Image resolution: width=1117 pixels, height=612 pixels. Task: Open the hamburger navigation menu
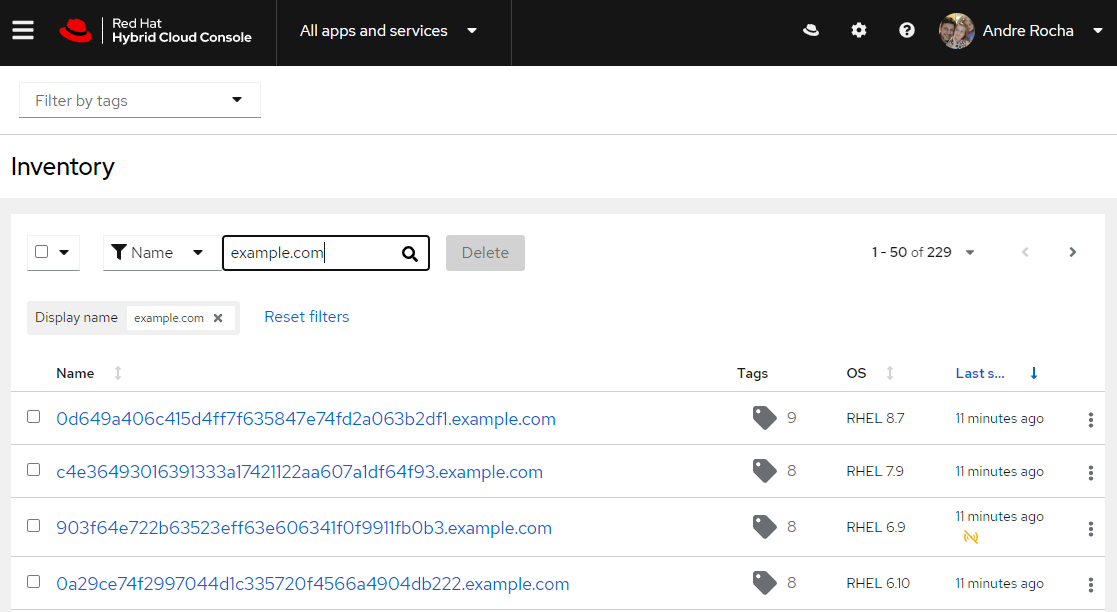point(23,31)
